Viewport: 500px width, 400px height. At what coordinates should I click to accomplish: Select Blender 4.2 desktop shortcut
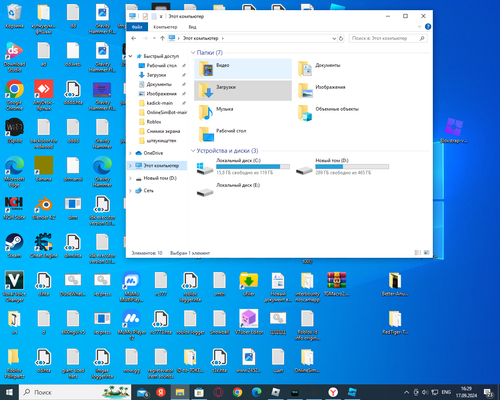pos(44,208)
